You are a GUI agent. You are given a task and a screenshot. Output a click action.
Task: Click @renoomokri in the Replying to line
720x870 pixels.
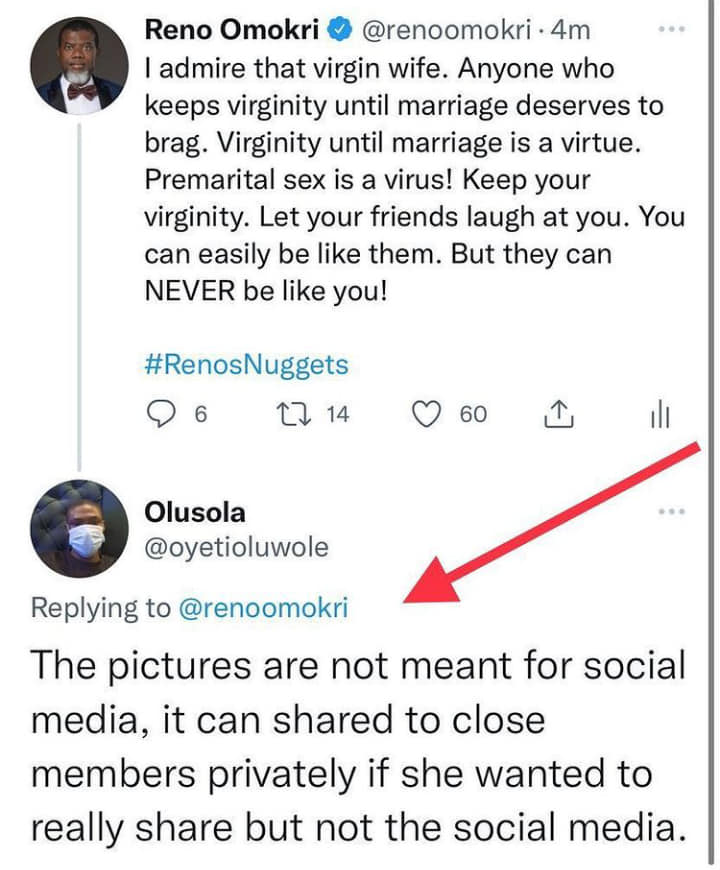click(x=263, y=607)
